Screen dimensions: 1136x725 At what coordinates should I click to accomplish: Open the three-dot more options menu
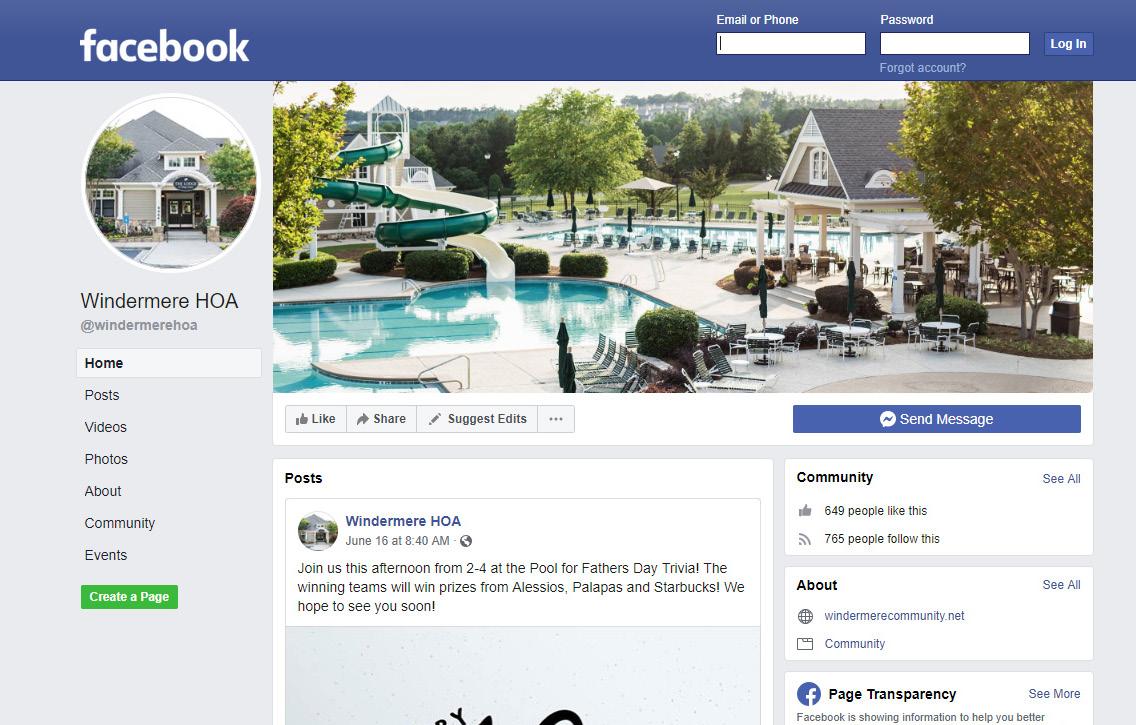tap(556, 419)
